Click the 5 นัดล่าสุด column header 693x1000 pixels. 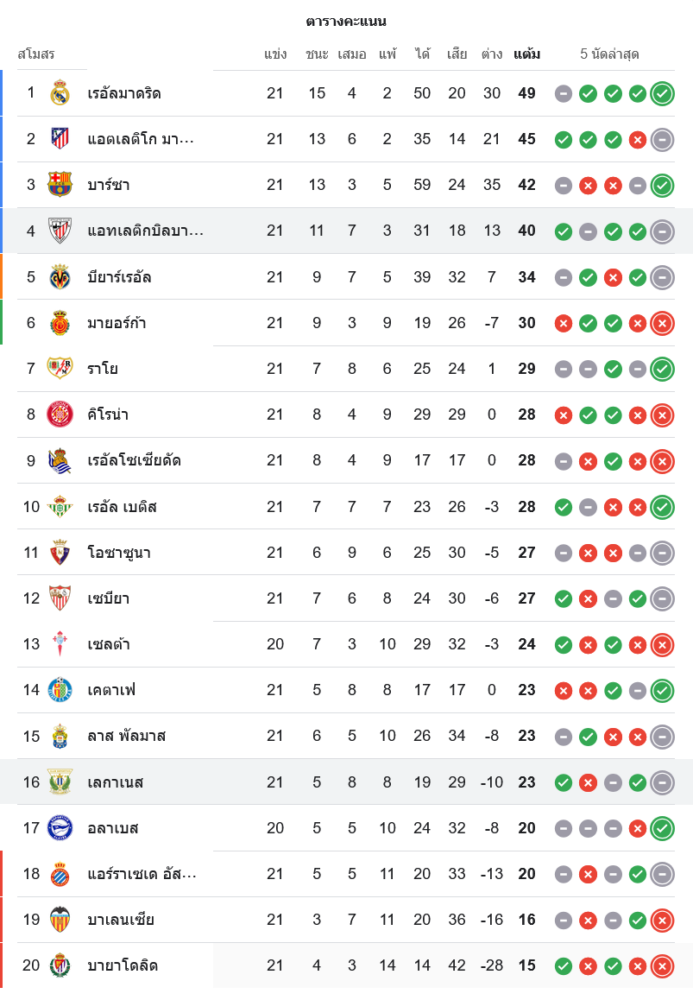point(609,54)
